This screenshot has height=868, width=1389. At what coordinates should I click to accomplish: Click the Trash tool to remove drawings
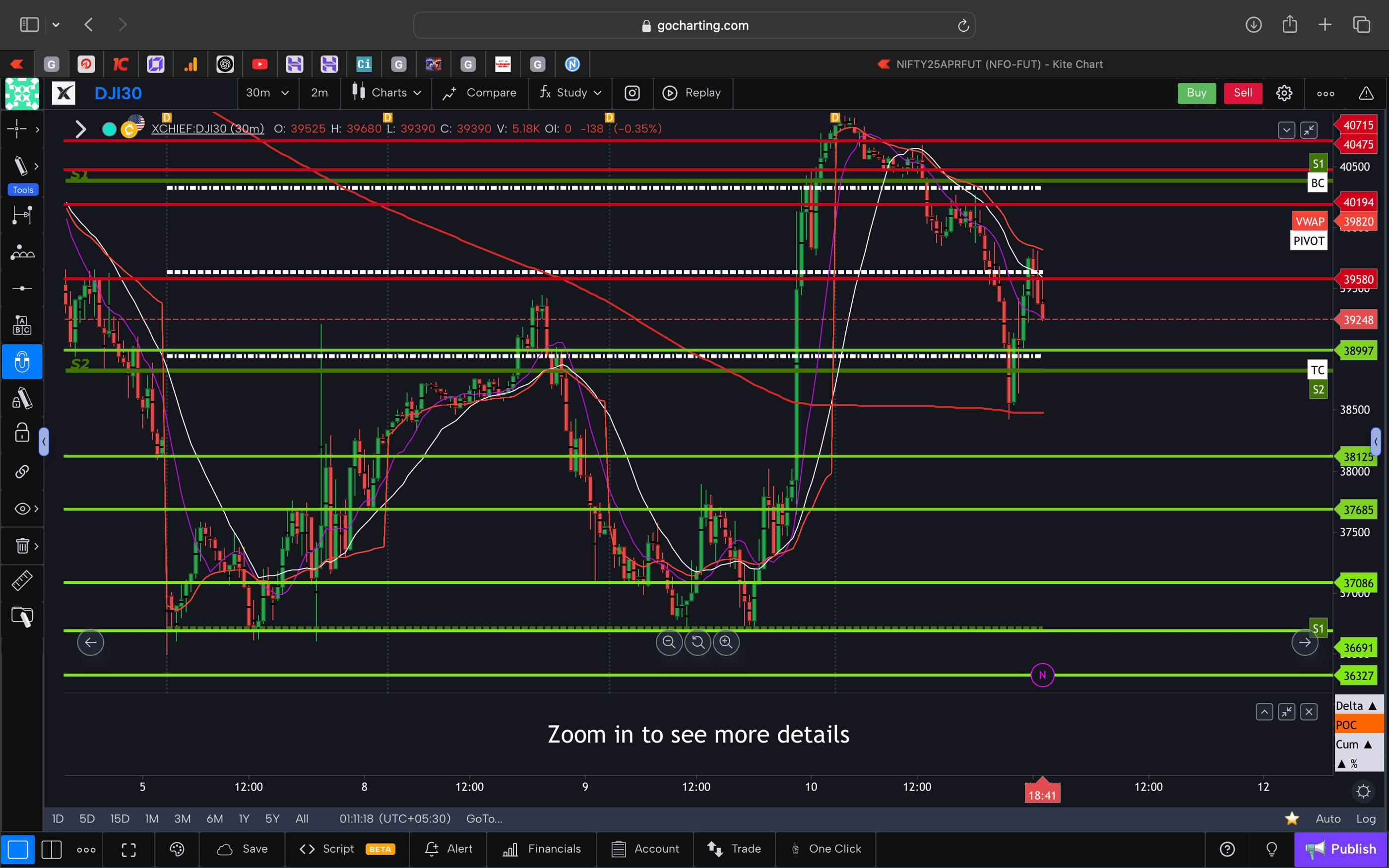pyautogui.click(x=21, y=546)
